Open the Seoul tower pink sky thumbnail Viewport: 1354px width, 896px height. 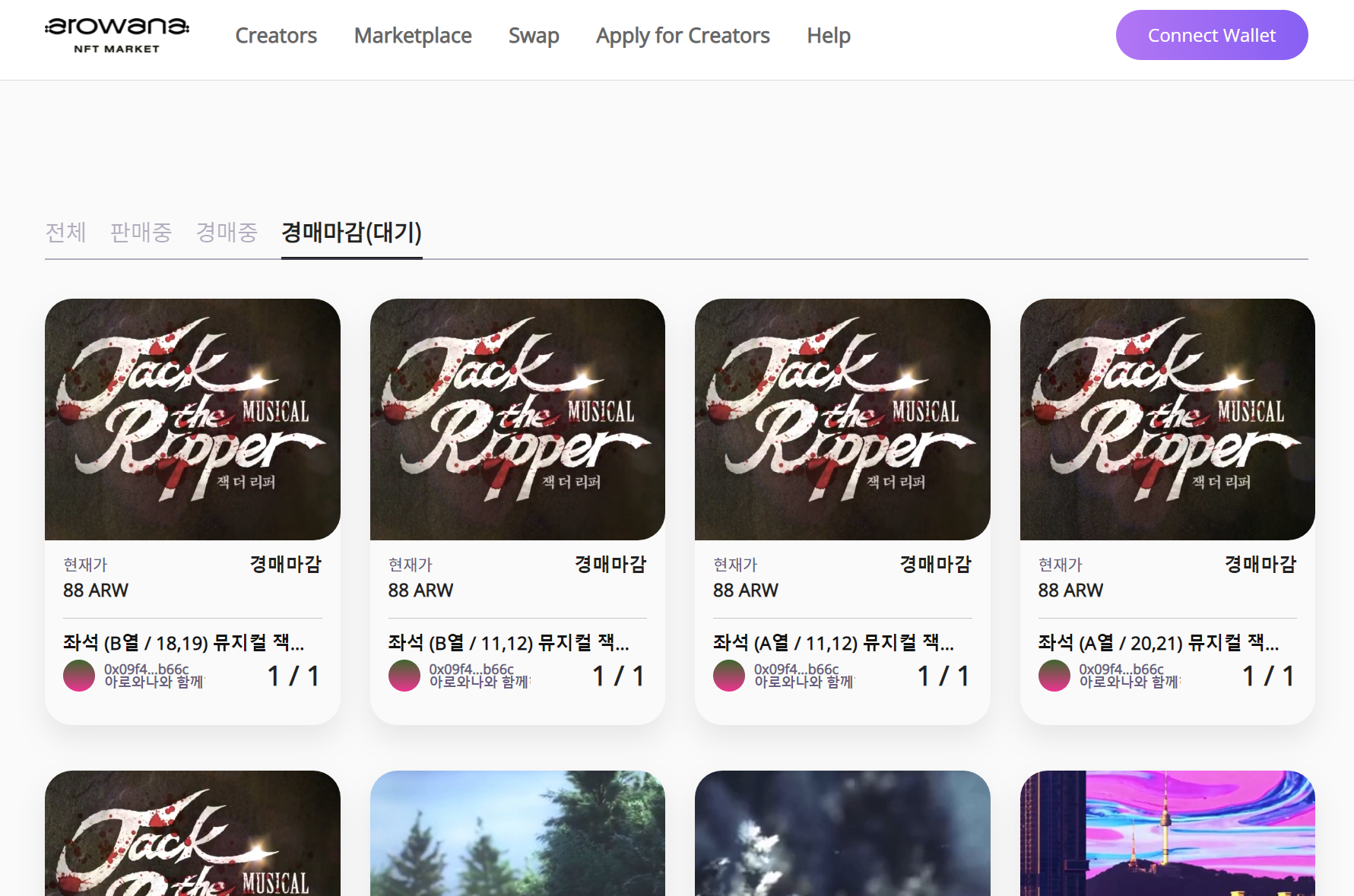point(1168,834)
